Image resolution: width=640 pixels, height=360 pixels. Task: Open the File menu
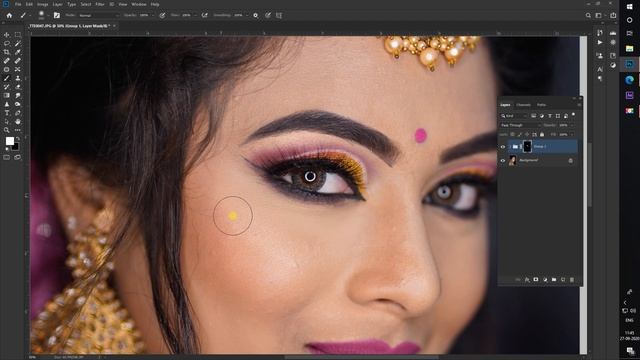coord(18,4)
